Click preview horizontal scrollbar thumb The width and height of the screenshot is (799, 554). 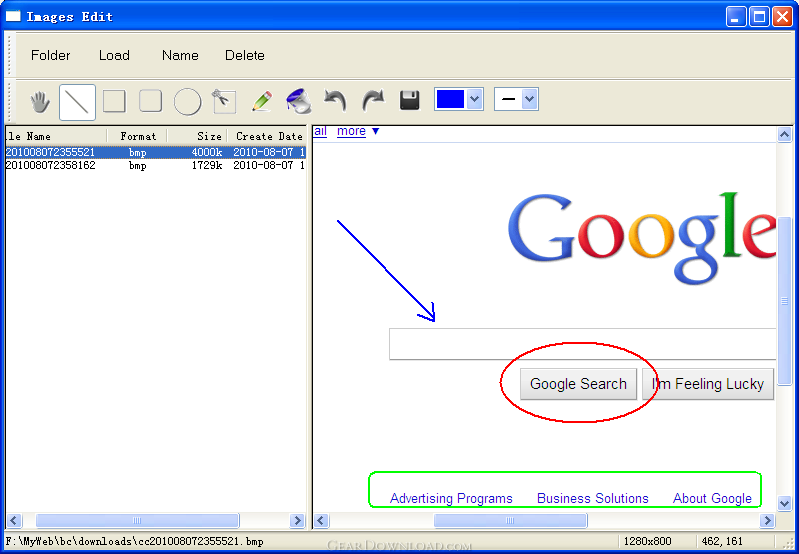point(510,520)
